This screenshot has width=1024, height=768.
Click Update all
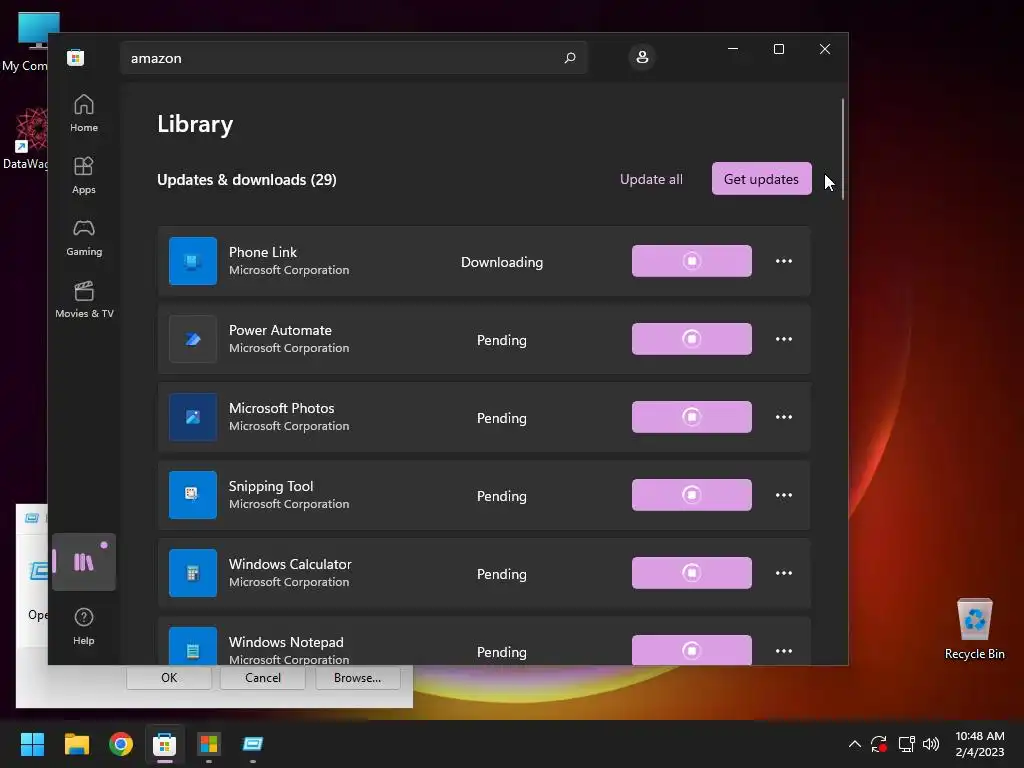click(651, 179)
